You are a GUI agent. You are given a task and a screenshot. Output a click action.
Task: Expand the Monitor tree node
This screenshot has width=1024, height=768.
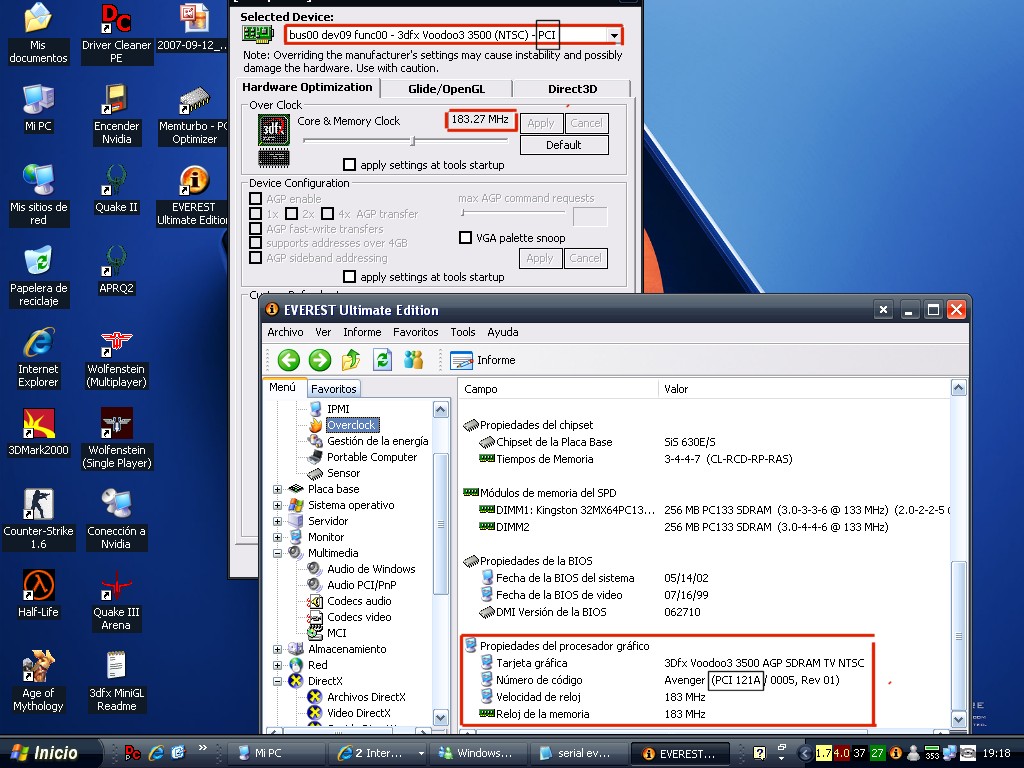pyautogui.click(x=278, y=537)
